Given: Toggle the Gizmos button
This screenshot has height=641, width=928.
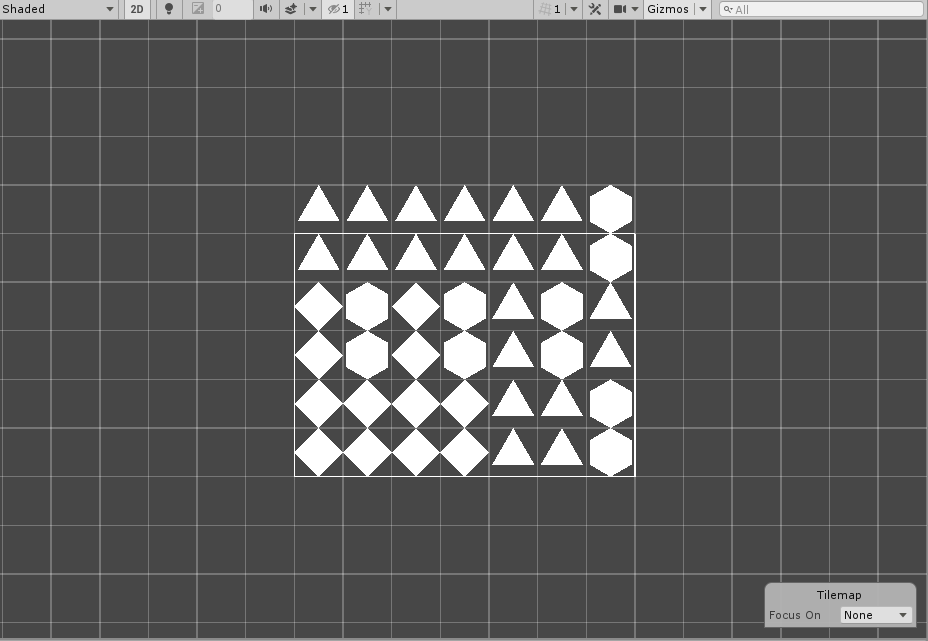Looking at the screenshot, I should point(668,9).
